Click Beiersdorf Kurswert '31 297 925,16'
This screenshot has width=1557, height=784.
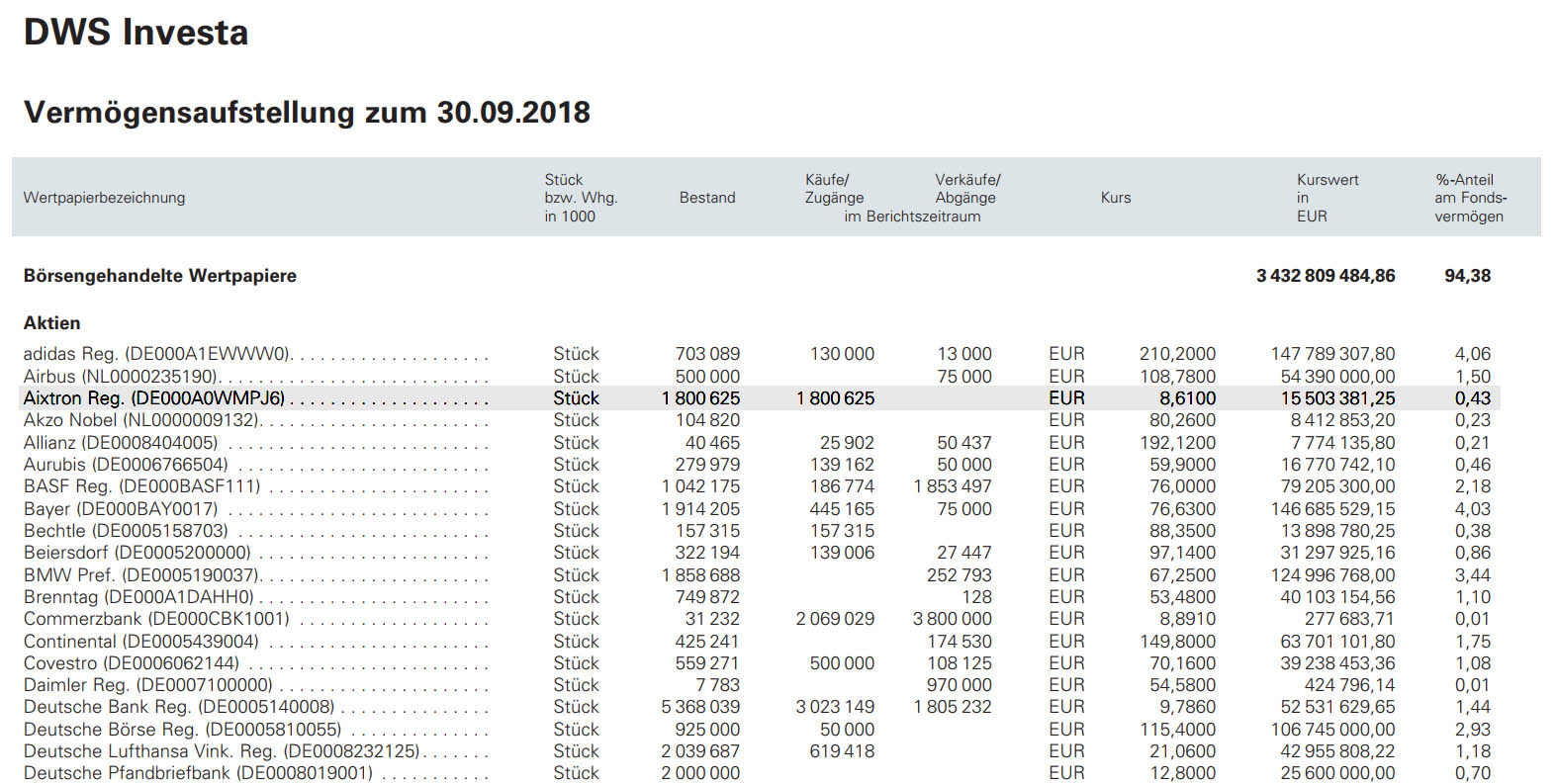(x=1338, y=553)
